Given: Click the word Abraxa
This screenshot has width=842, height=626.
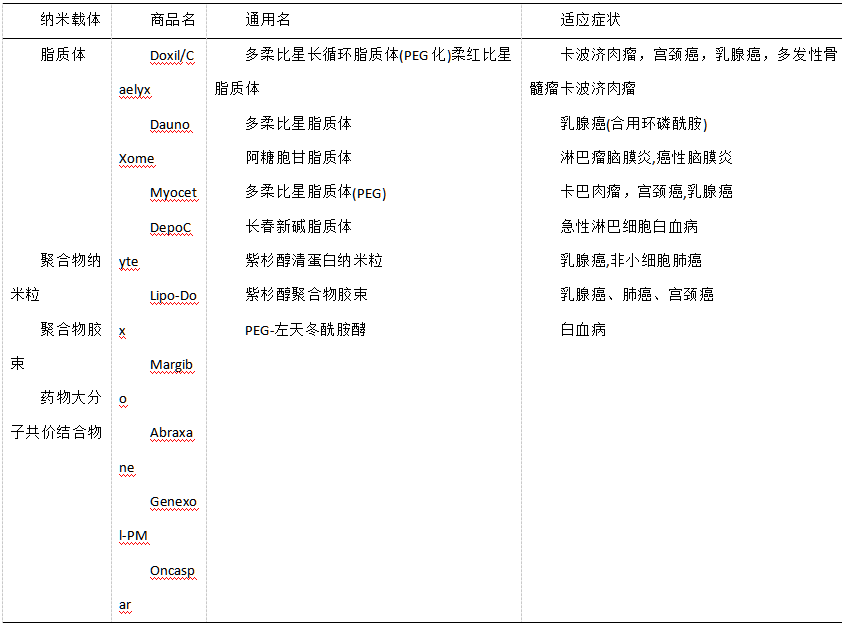Looking at the screenshot, I should coord(171,433).
